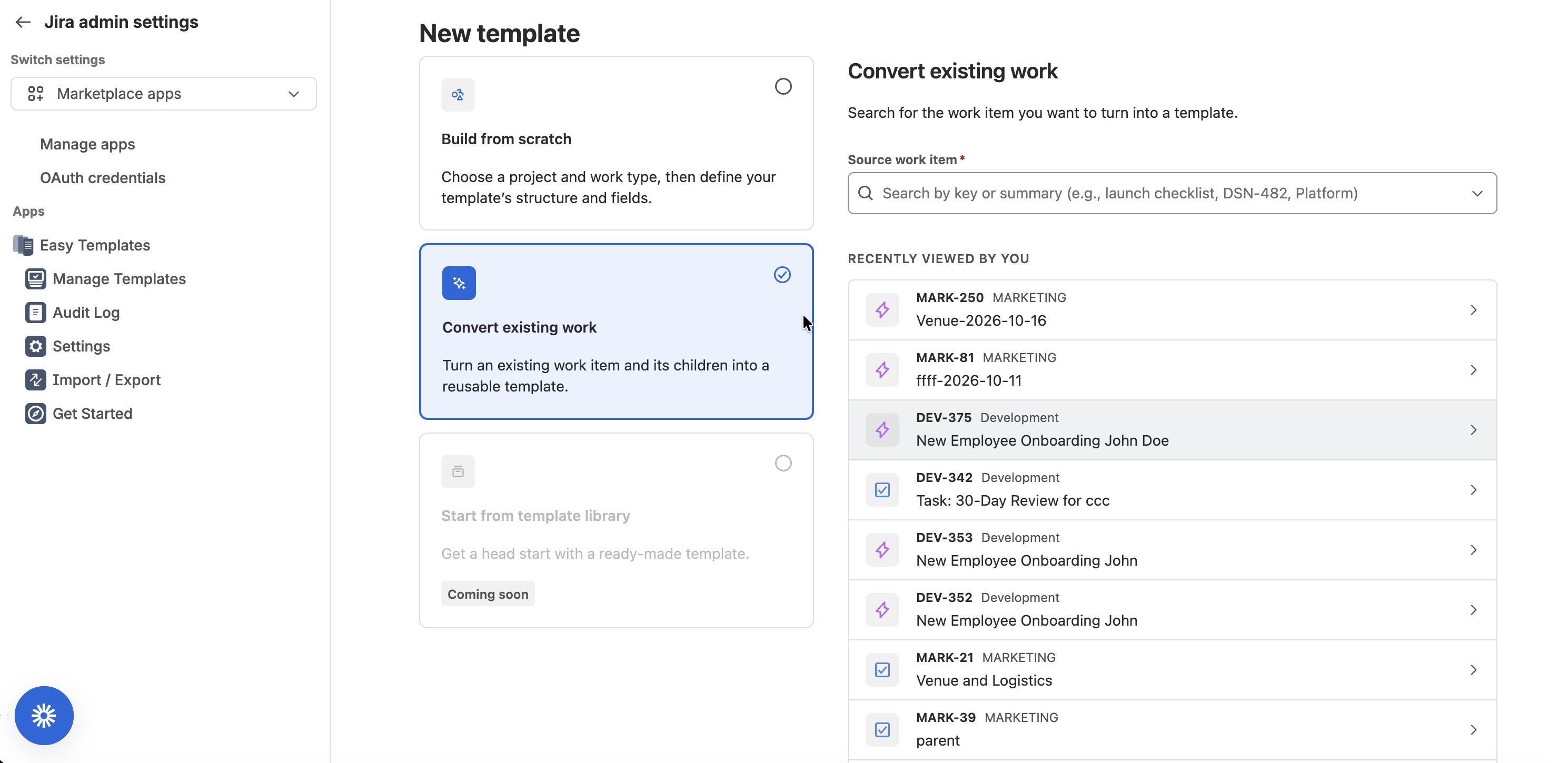Click the Convert existing work sparkle icon

(x=459, y=283)
